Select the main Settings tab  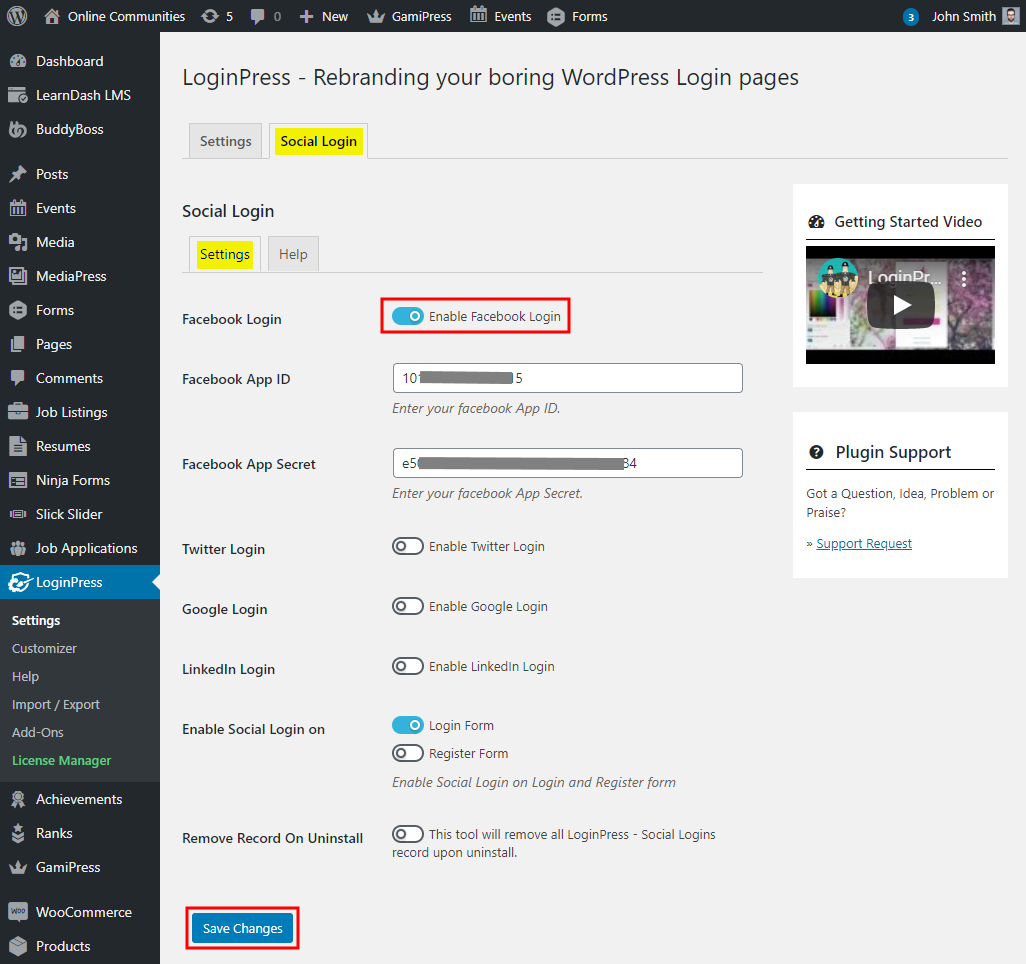point(224,141)
